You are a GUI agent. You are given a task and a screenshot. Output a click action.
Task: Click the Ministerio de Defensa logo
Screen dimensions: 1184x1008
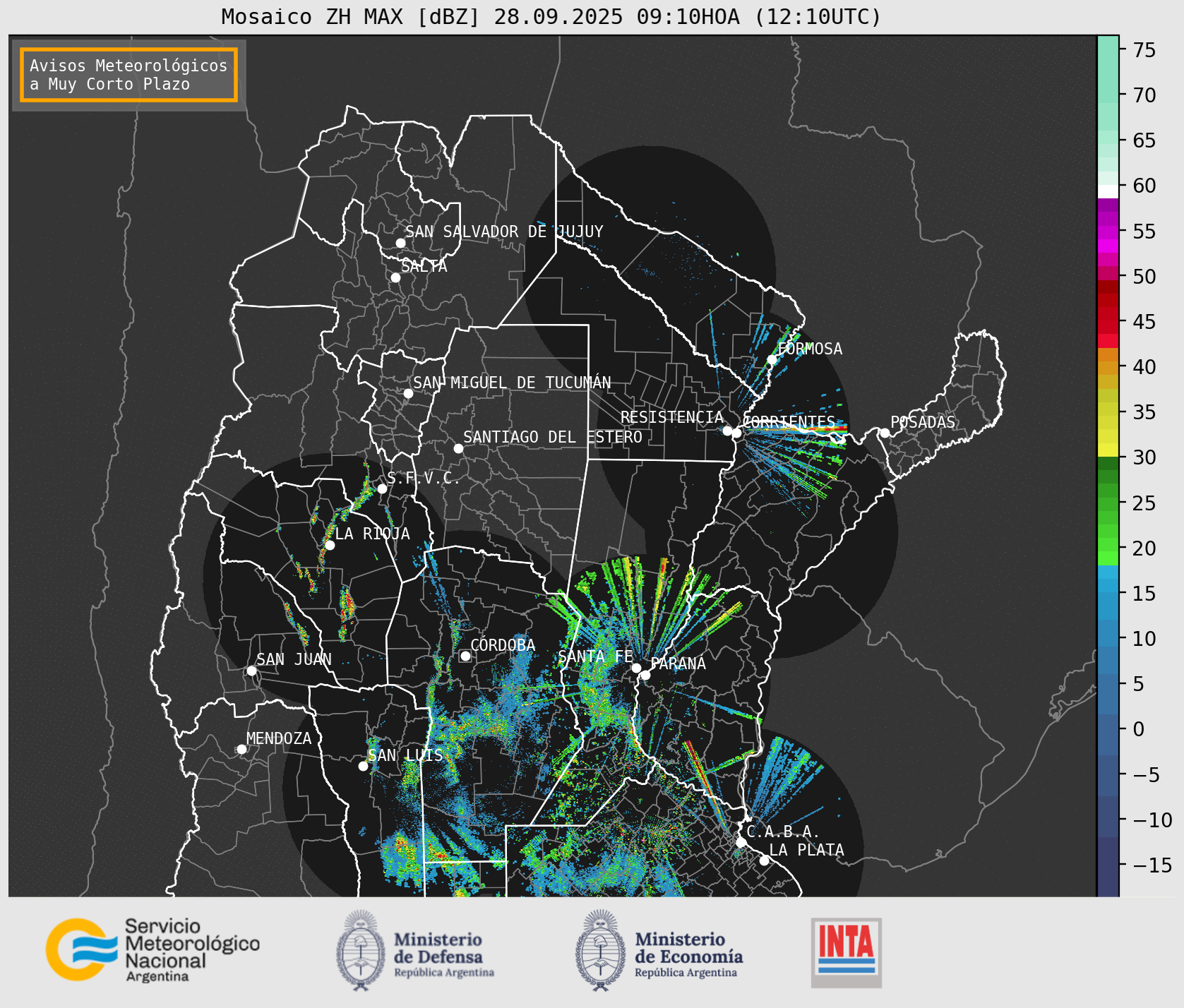point(415,950)
